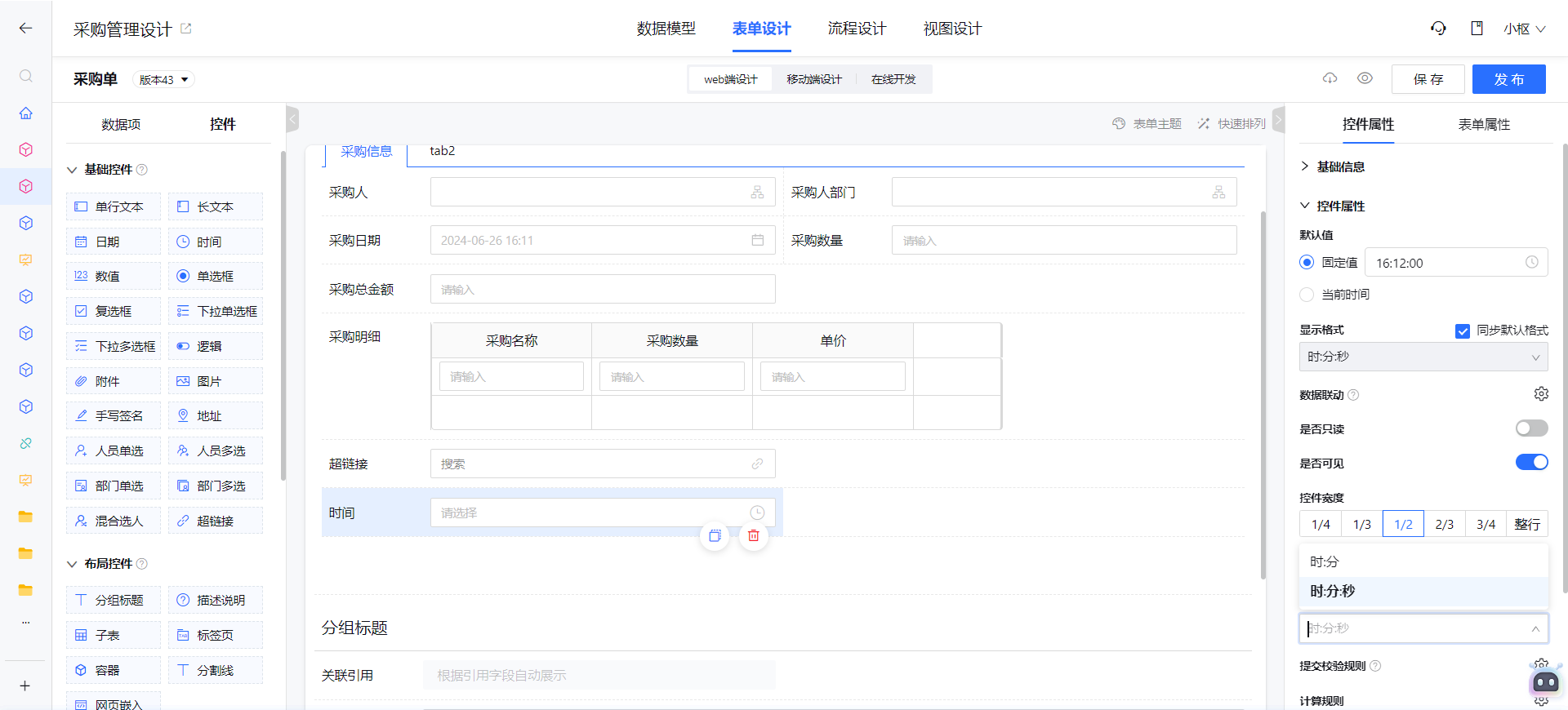This screenshot has height=710, width=1568.
Task: Choose 时:分 from the format list
Action: 1423,561
